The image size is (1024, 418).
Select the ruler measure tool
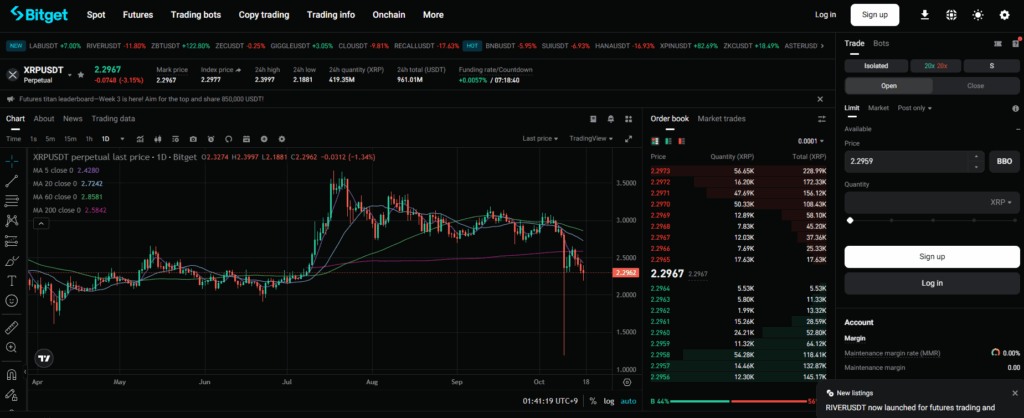pos(12,327)
